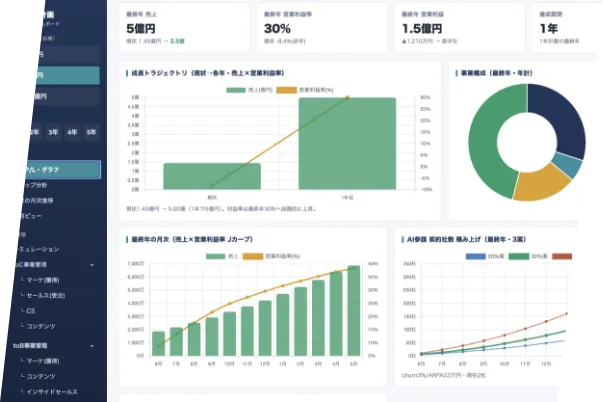Screen dimensions: 603x402
Task: Toggle green 30%案 legend item
Action: [x=528, y=256]
